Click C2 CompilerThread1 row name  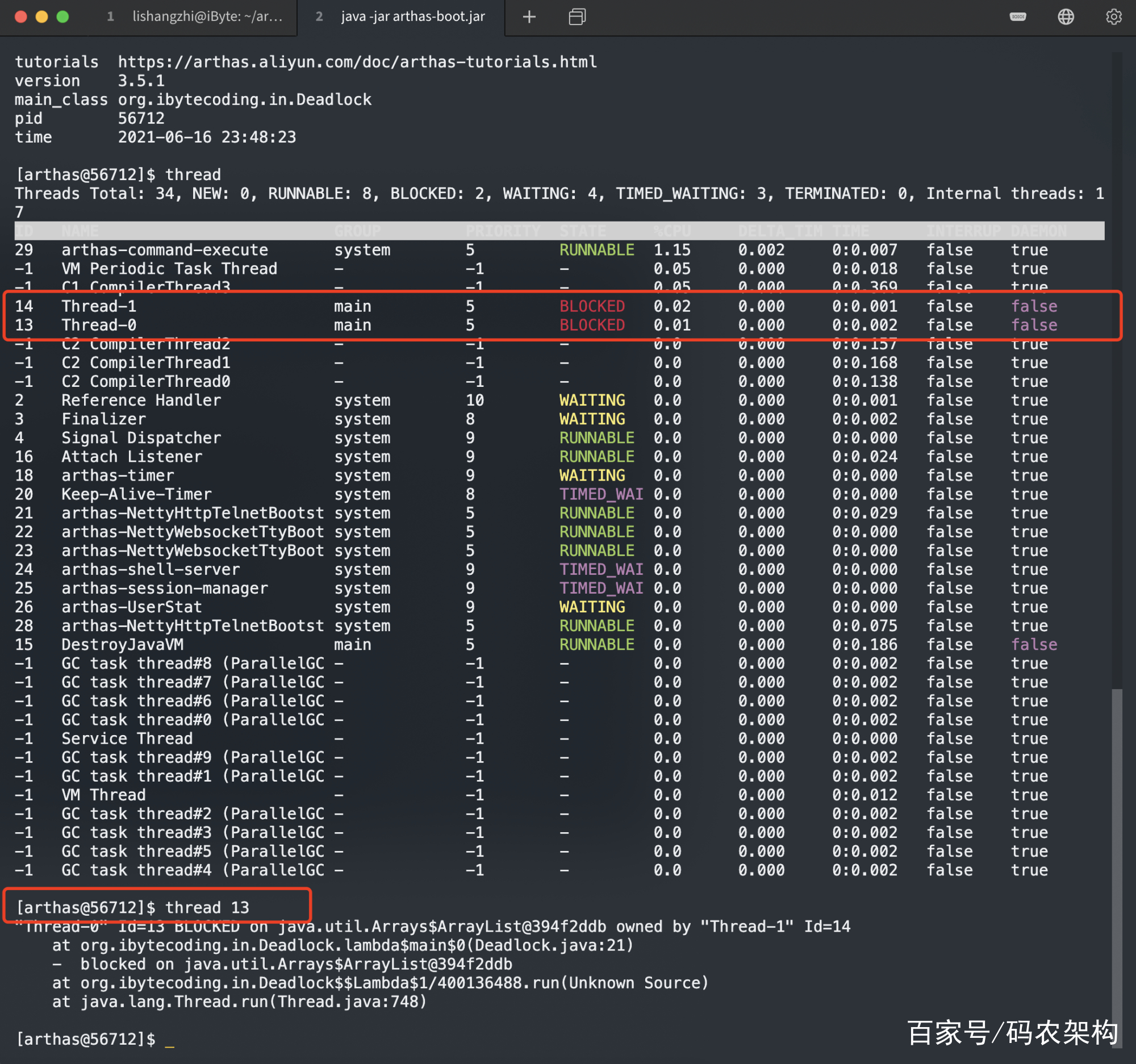pos(146,363)
